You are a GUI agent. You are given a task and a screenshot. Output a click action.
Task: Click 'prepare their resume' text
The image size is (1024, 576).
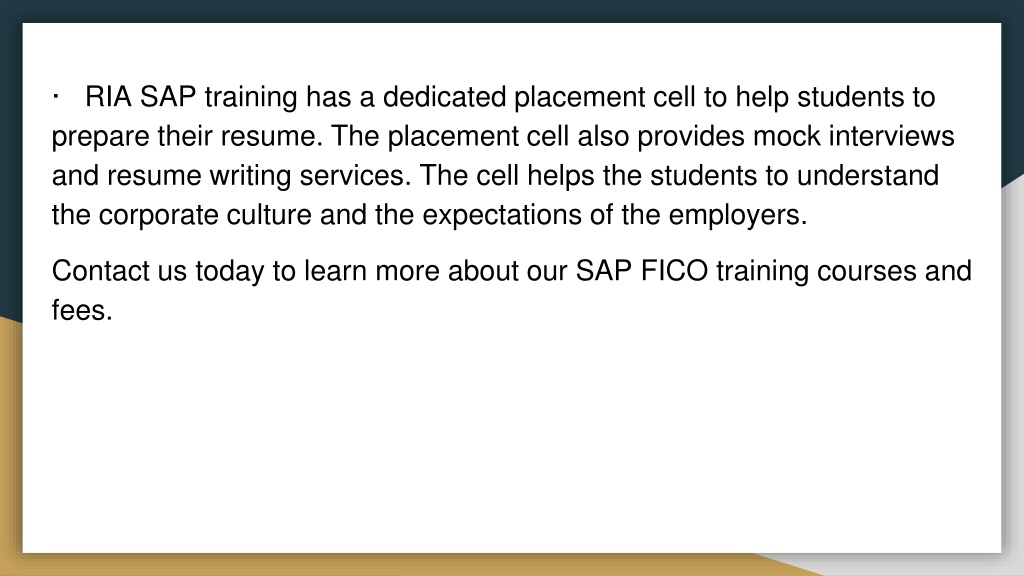click(186, 136)
